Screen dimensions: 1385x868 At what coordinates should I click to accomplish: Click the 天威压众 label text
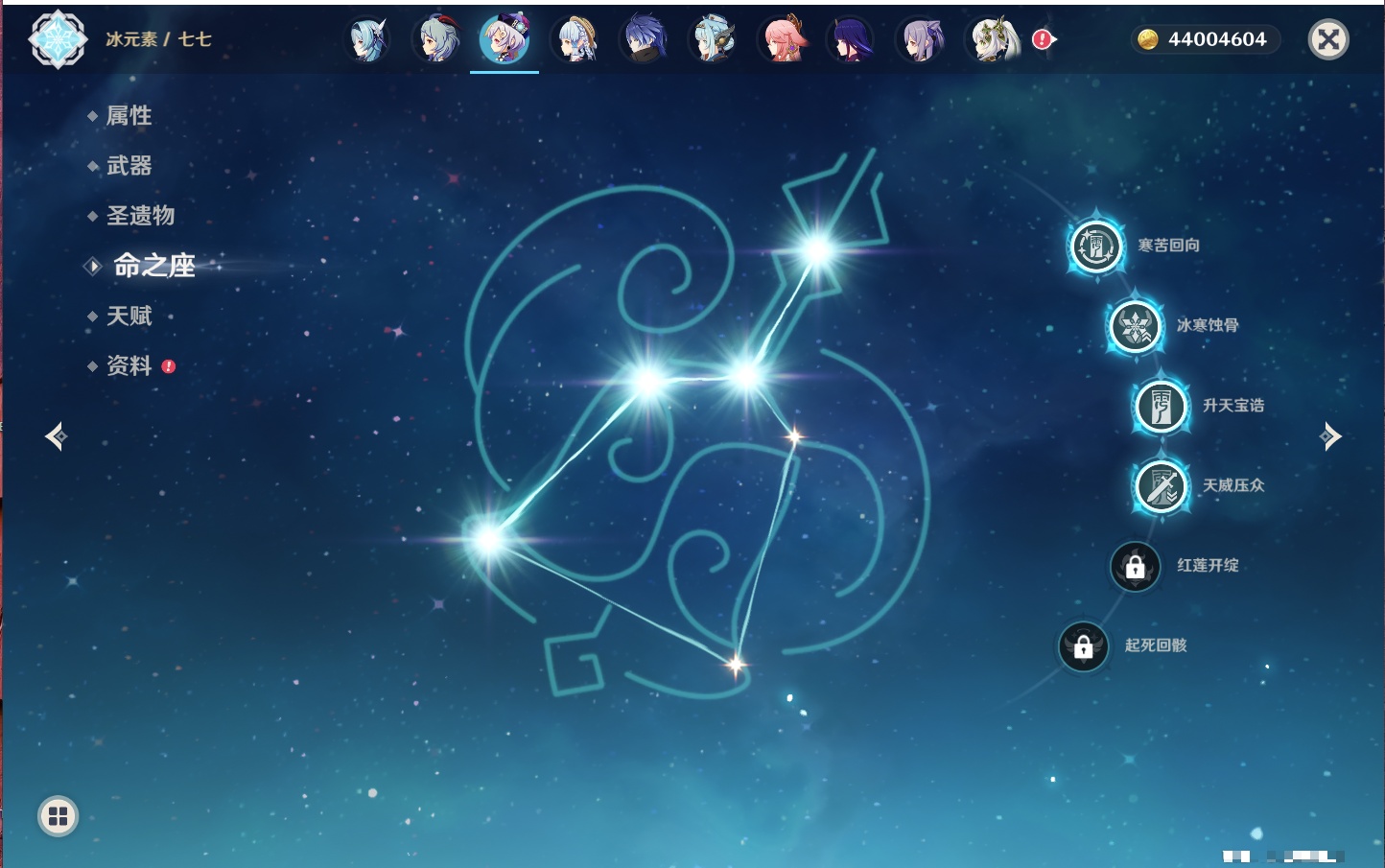tap(1233, 485)
